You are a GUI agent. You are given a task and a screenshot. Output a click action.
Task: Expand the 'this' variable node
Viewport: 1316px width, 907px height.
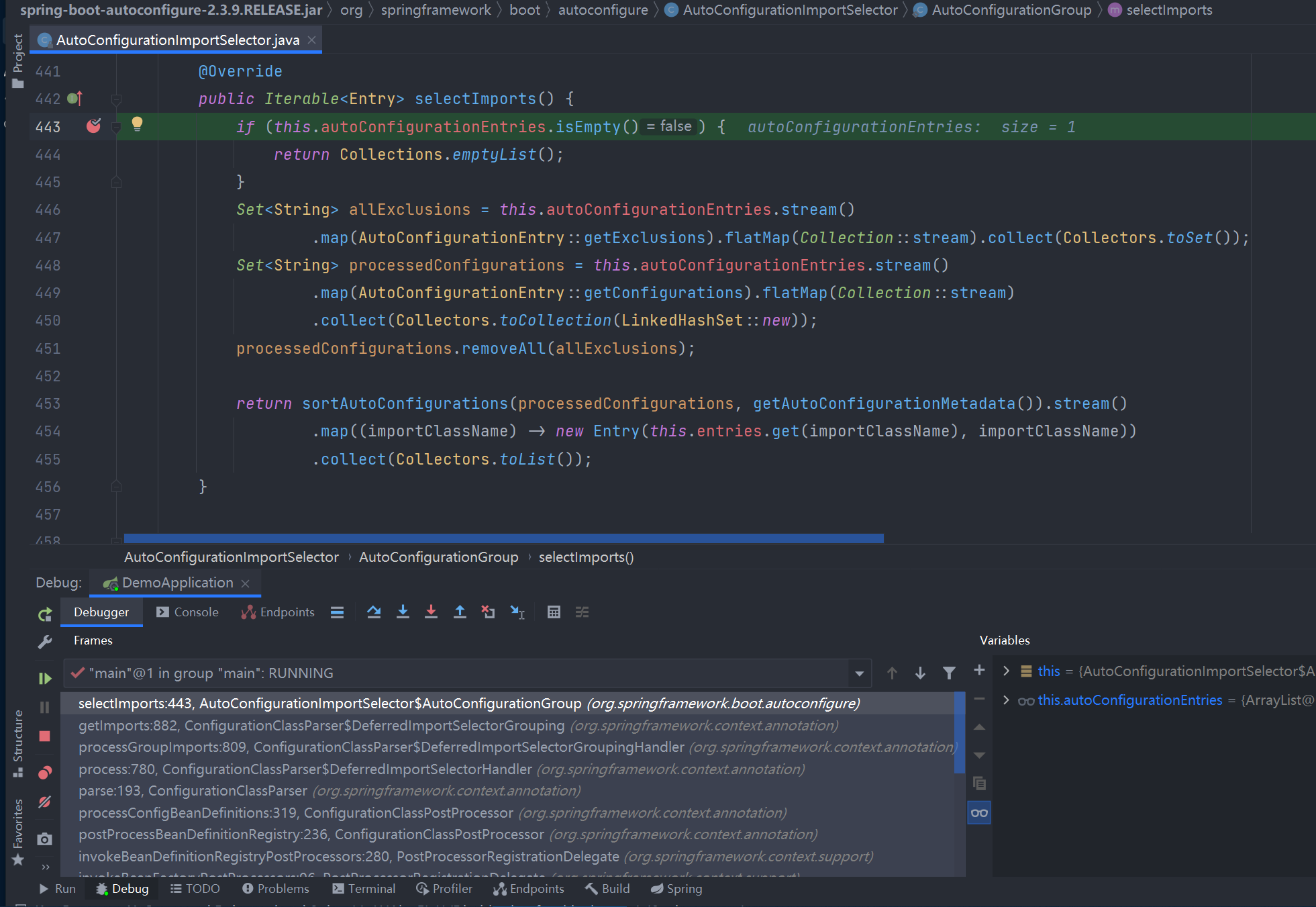pyautogui.click(x=1006, y=671)
